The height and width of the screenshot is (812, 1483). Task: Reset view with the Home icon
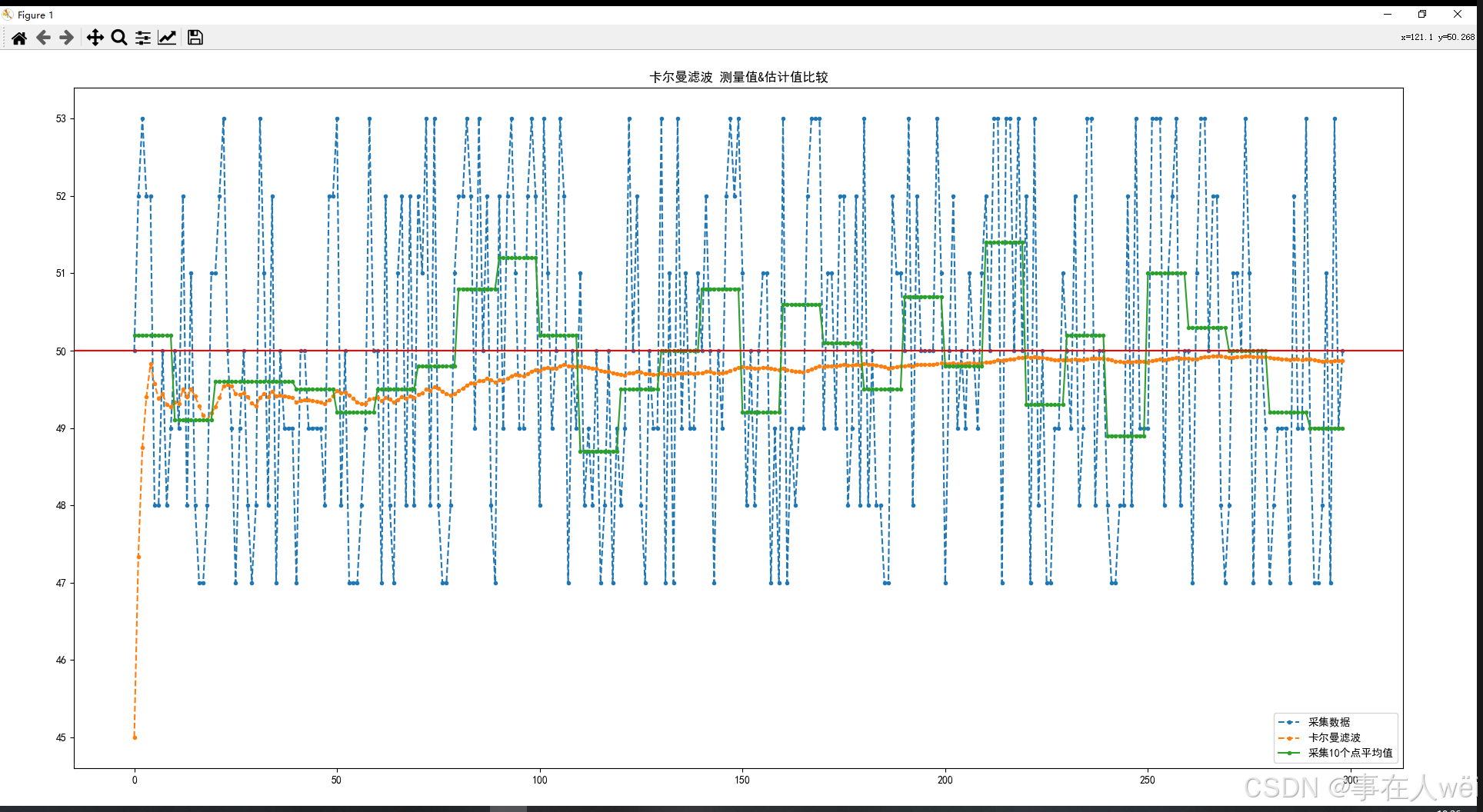pyautogui.click(x=19, y=38)
